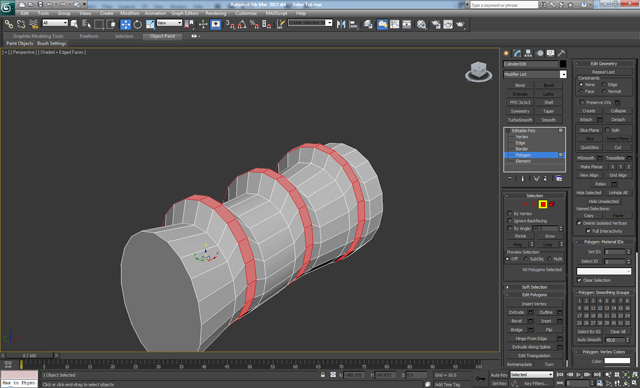
Task: Activate the Select and Rotate tool
Action: (x=138, y=24)
